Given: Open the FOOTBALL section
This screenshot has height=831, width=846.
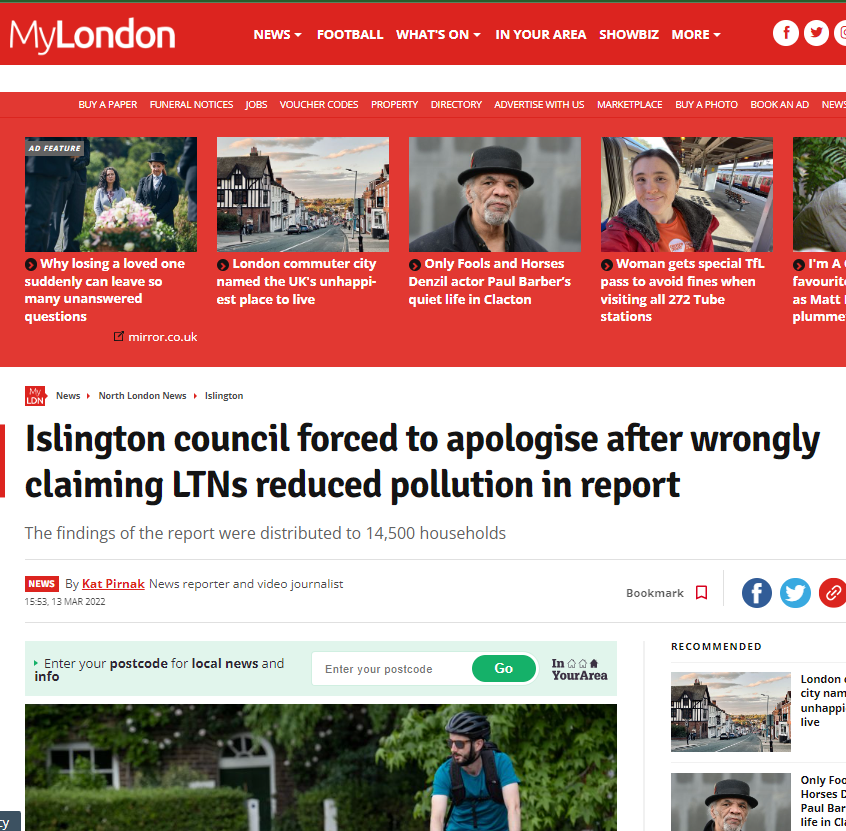Looking at the screenshot, I should click(x=350, y=35).
